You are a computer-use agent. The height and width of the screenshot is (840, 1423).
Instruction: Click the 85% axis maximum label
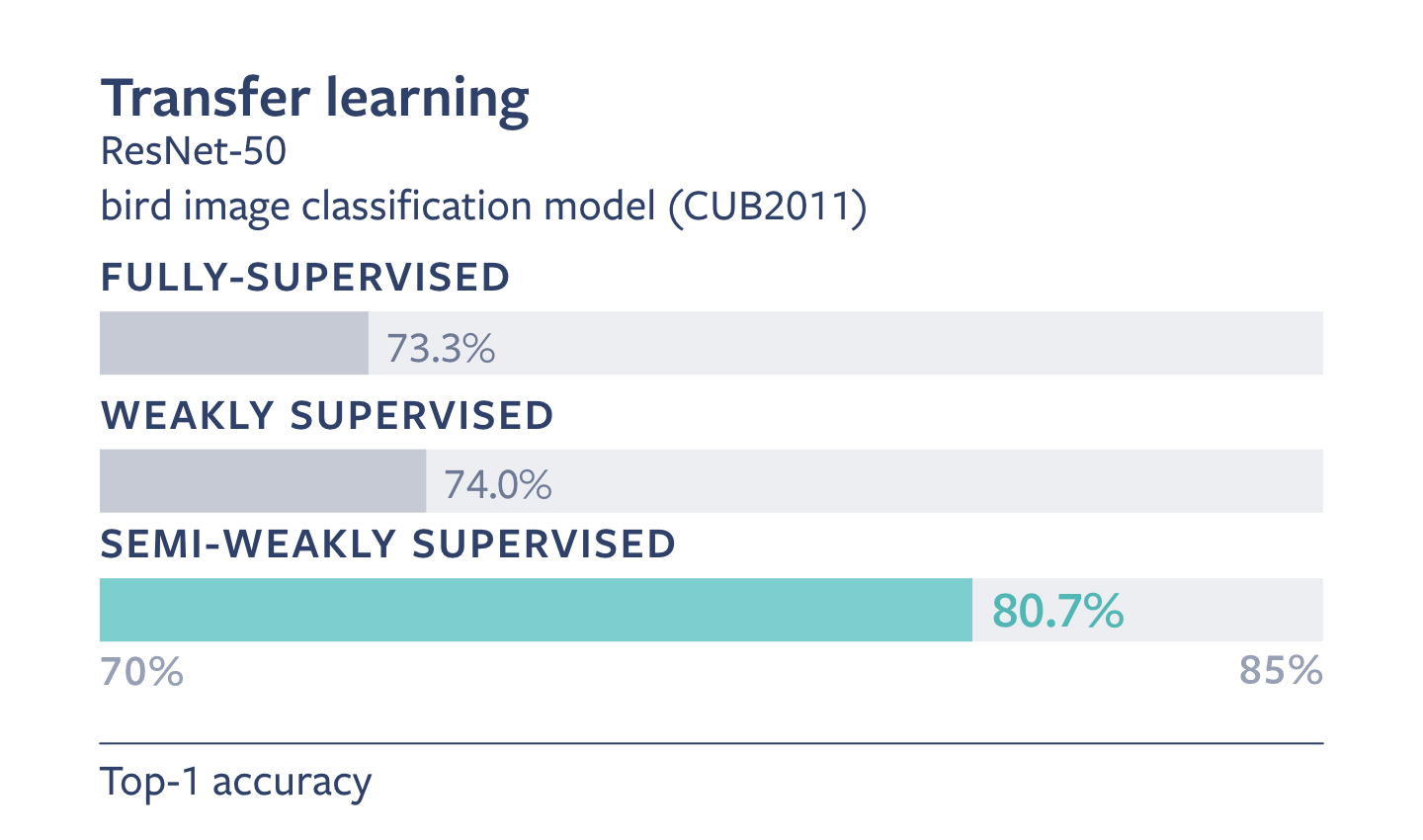[x=1281, y=670]
